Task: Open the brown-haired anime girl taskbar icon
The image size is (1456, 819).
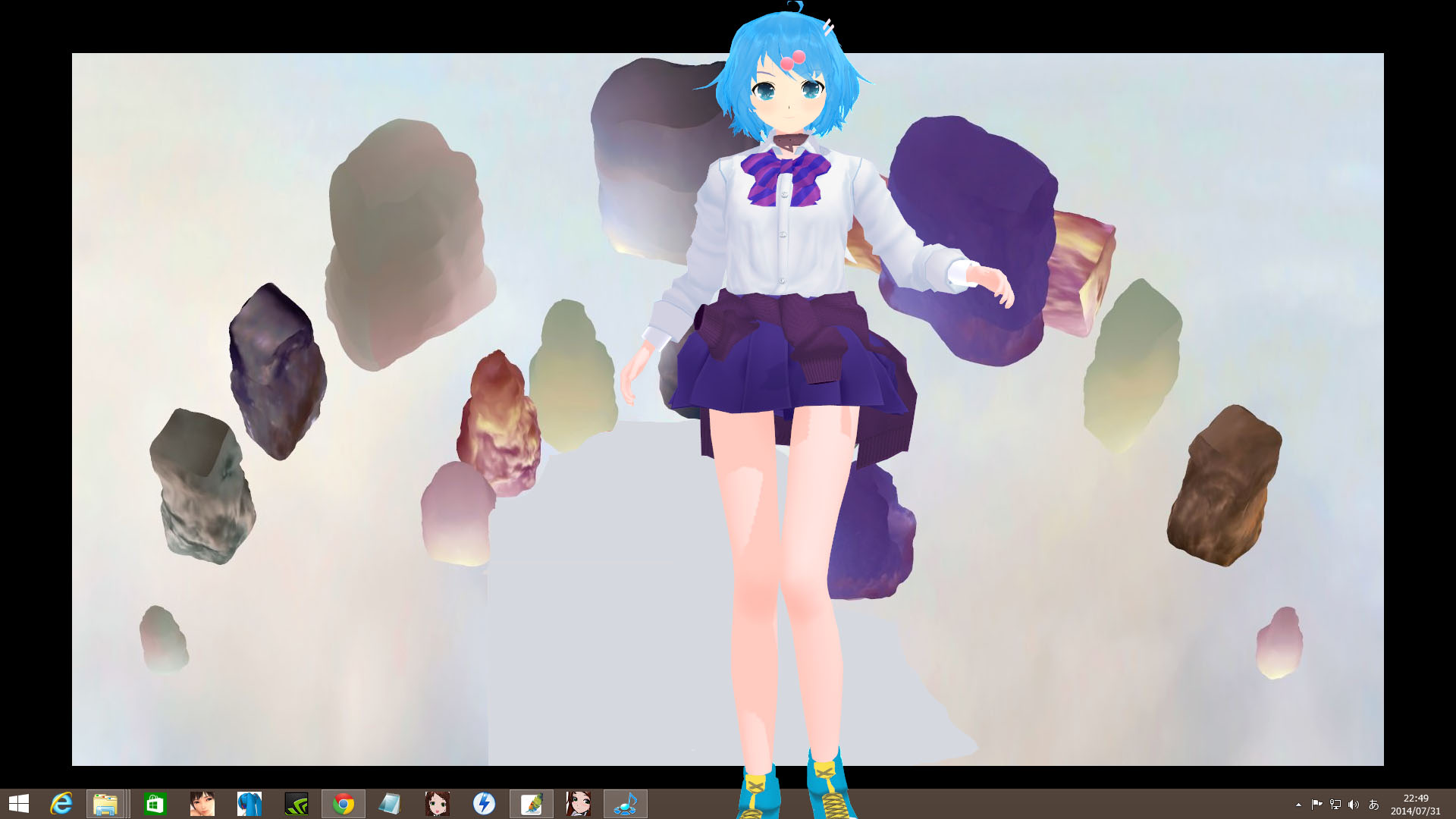Action: (438, 804)
